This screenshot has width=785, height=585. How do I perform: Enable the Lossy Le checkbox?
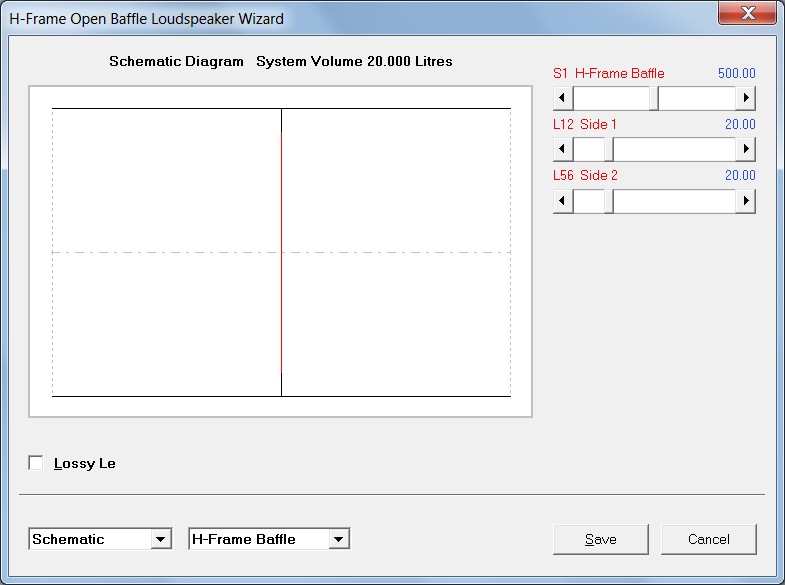coord(36,463)
